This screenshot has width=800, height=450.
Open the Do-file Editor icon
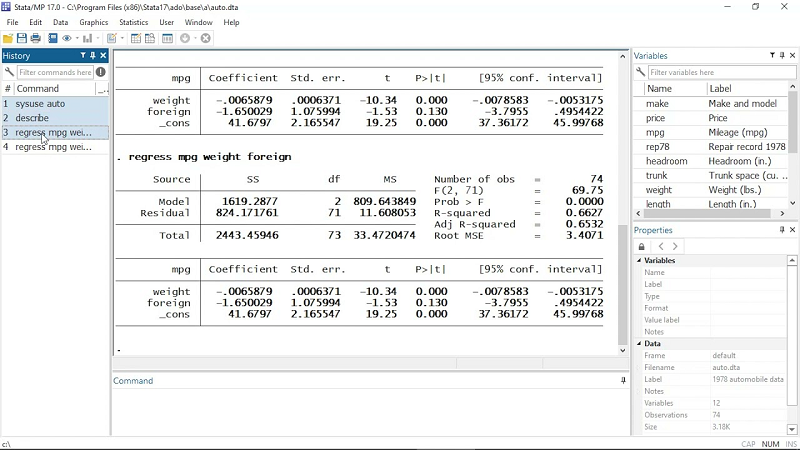click(x=113, y=38)
